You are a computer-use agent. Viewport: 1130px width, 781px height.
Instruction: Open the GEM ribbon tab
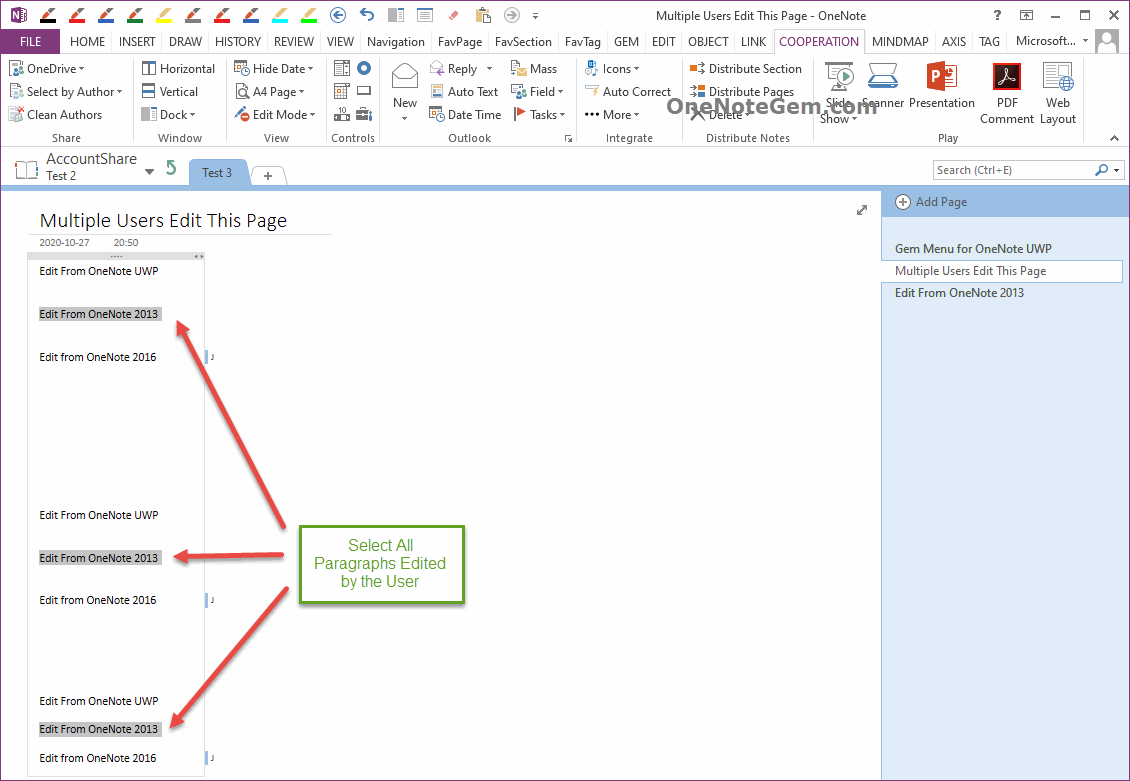tap(626, 42)
